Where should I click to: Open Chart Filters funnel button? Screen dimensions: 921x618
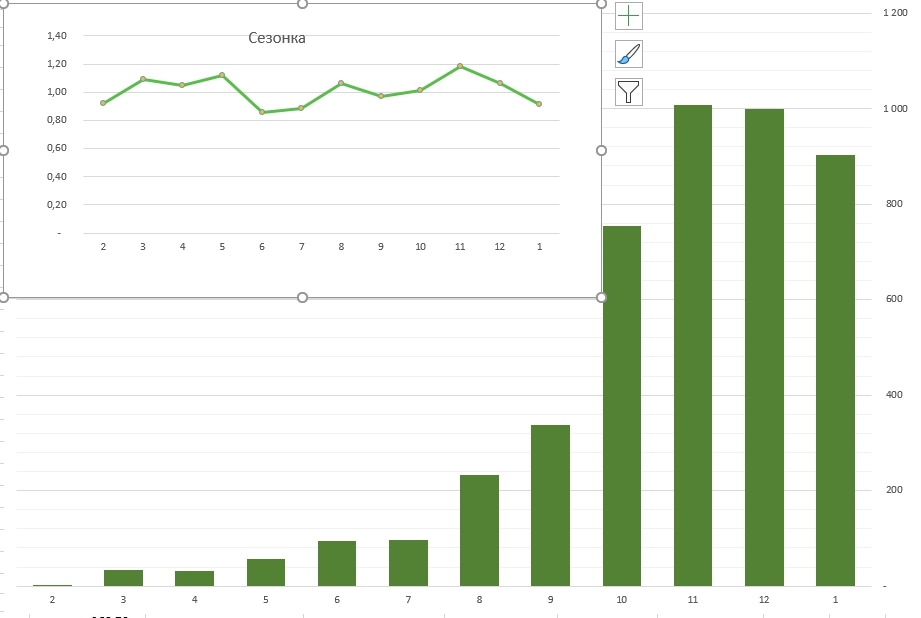pyautogui.click(x=628, y=92)
